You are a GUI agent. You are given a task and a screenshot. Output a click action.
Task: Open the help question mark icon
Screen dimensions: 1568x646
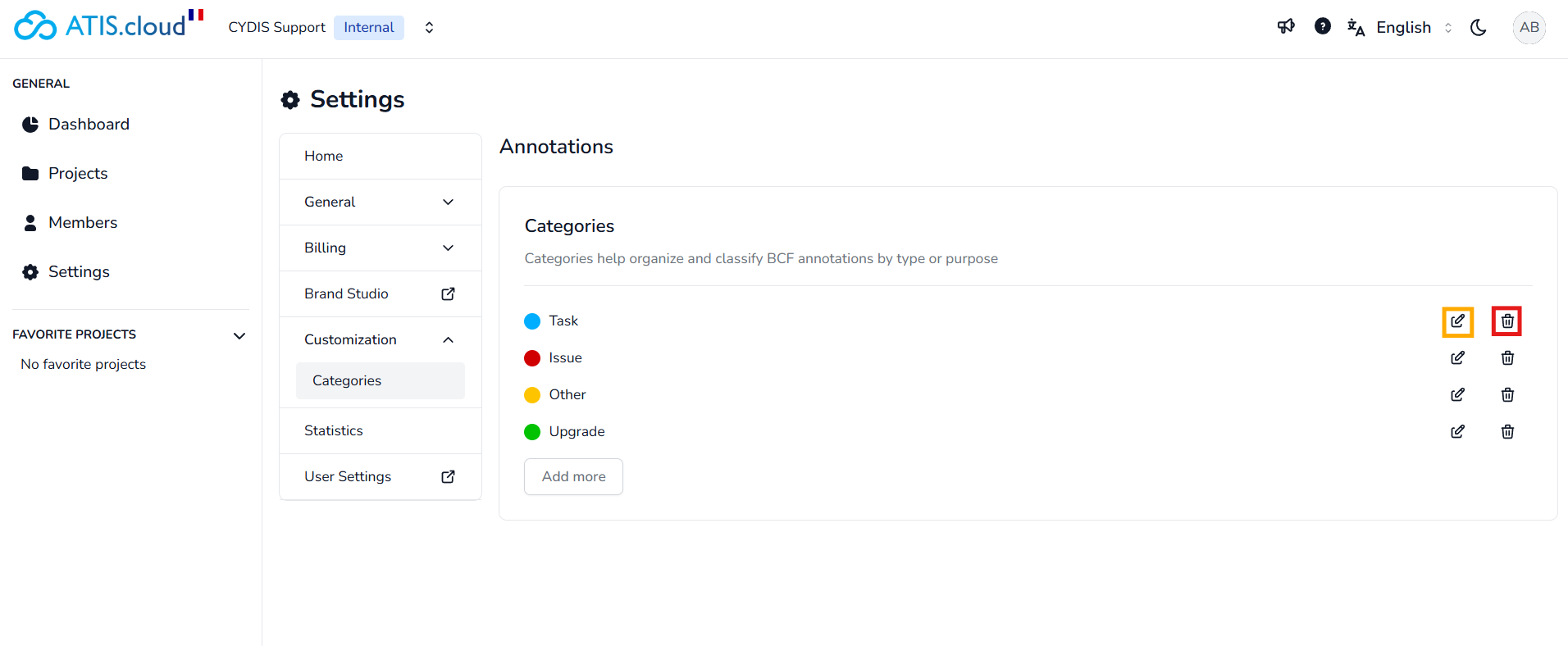click(1323, 27)
